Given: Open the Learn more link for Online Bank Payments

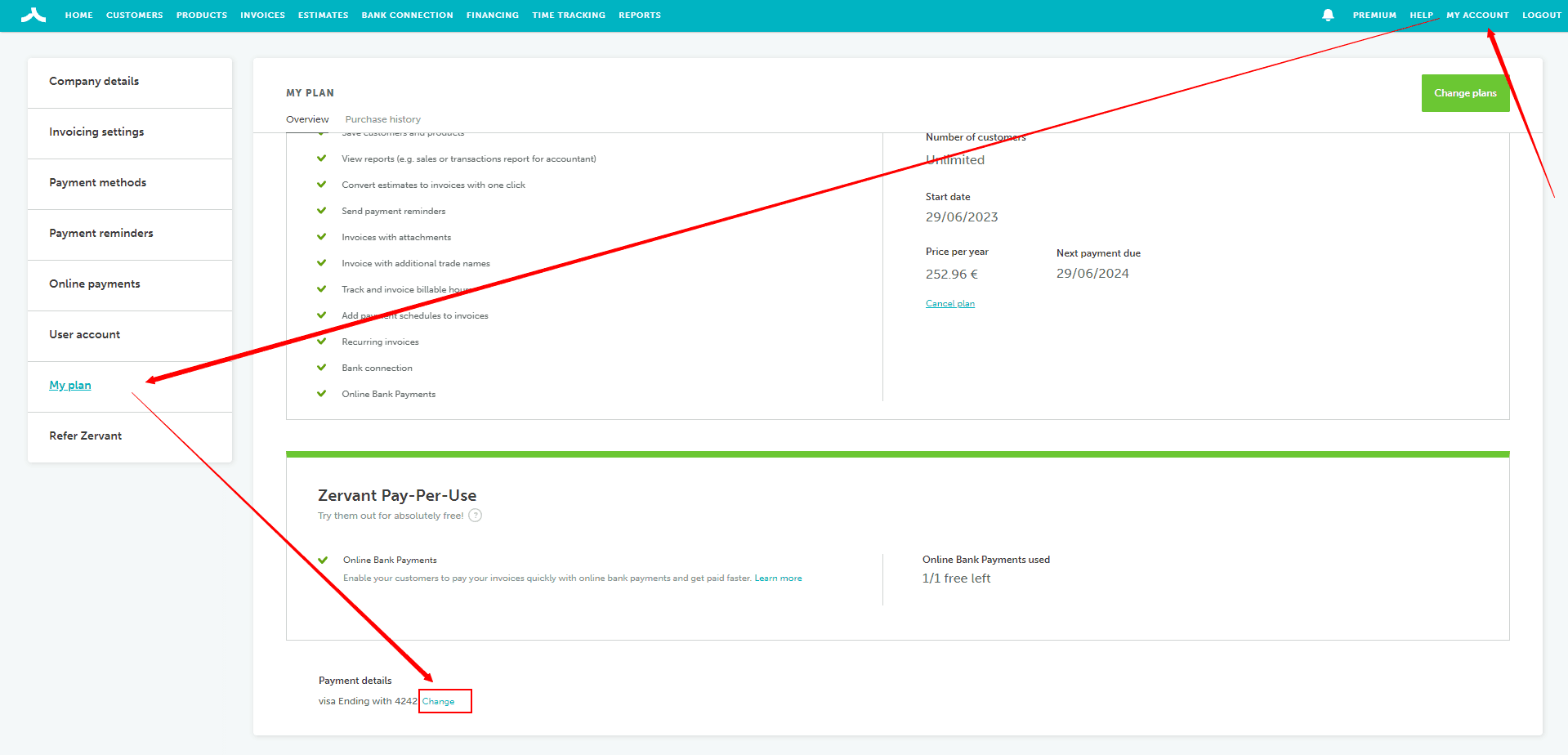Looking at the screenshot, I should click(778, 579).
